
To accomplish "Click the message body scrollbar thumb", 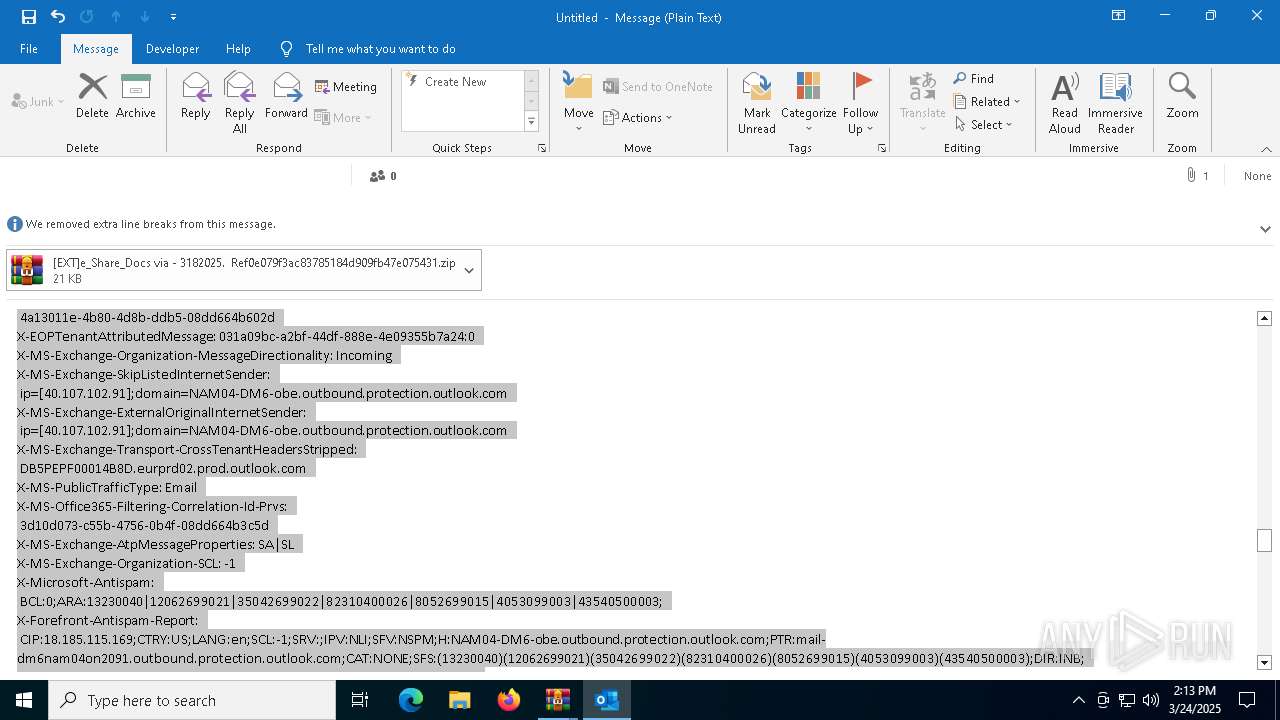I will 1264,540.
